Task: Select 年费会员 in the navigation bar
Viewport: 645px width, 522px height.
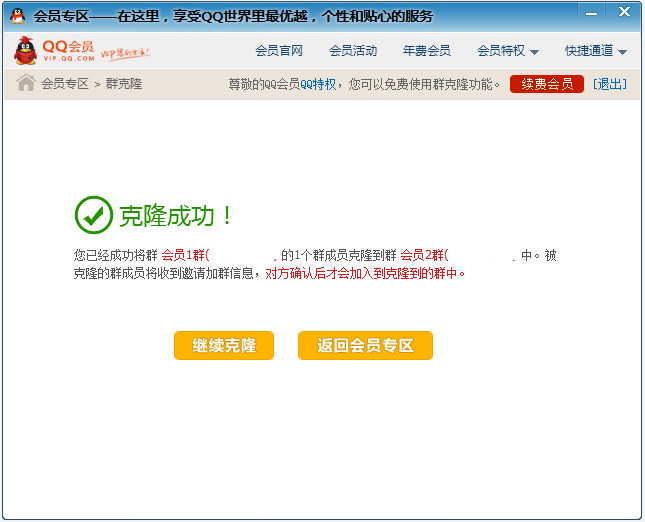Action: pyautogui.click(x=427, y=51)
